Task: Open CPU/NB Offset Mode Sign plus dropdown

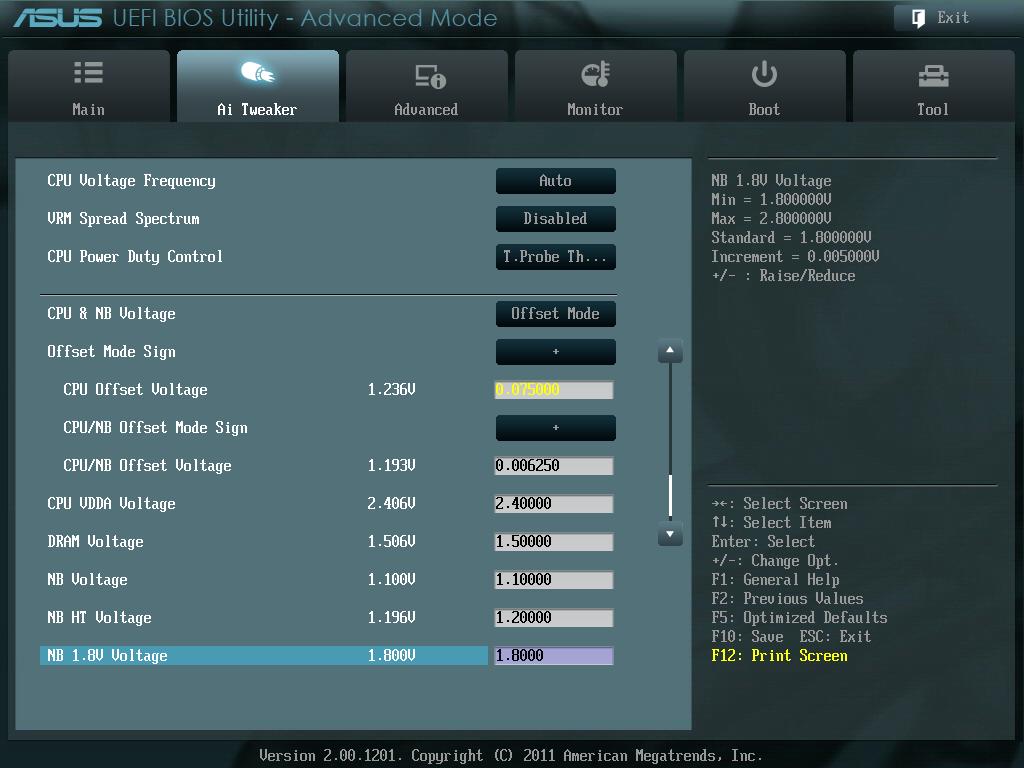Action: point(556,428)
